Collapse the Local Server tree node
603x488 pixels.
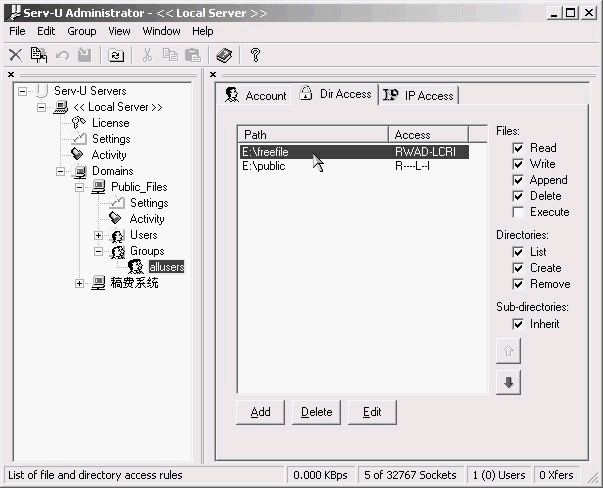pos(42,107)
